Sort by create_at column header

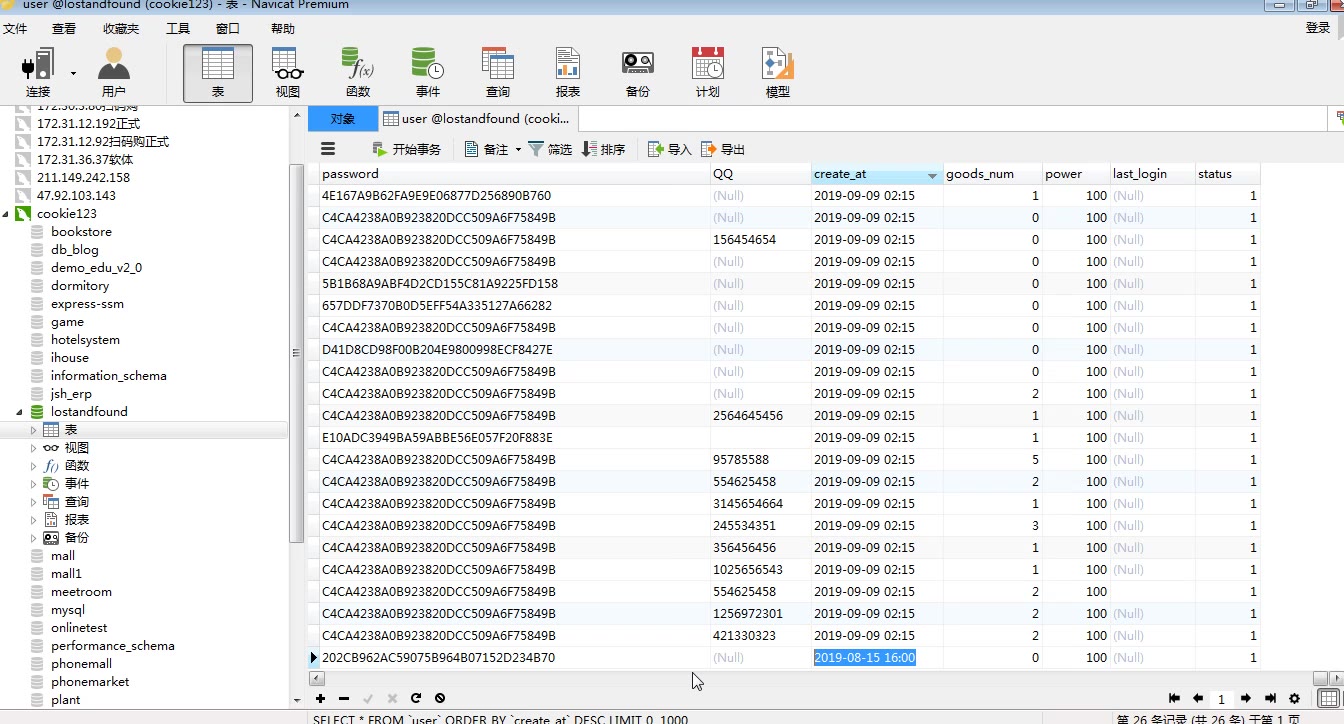pyautogui.click(x=877, y=174)
